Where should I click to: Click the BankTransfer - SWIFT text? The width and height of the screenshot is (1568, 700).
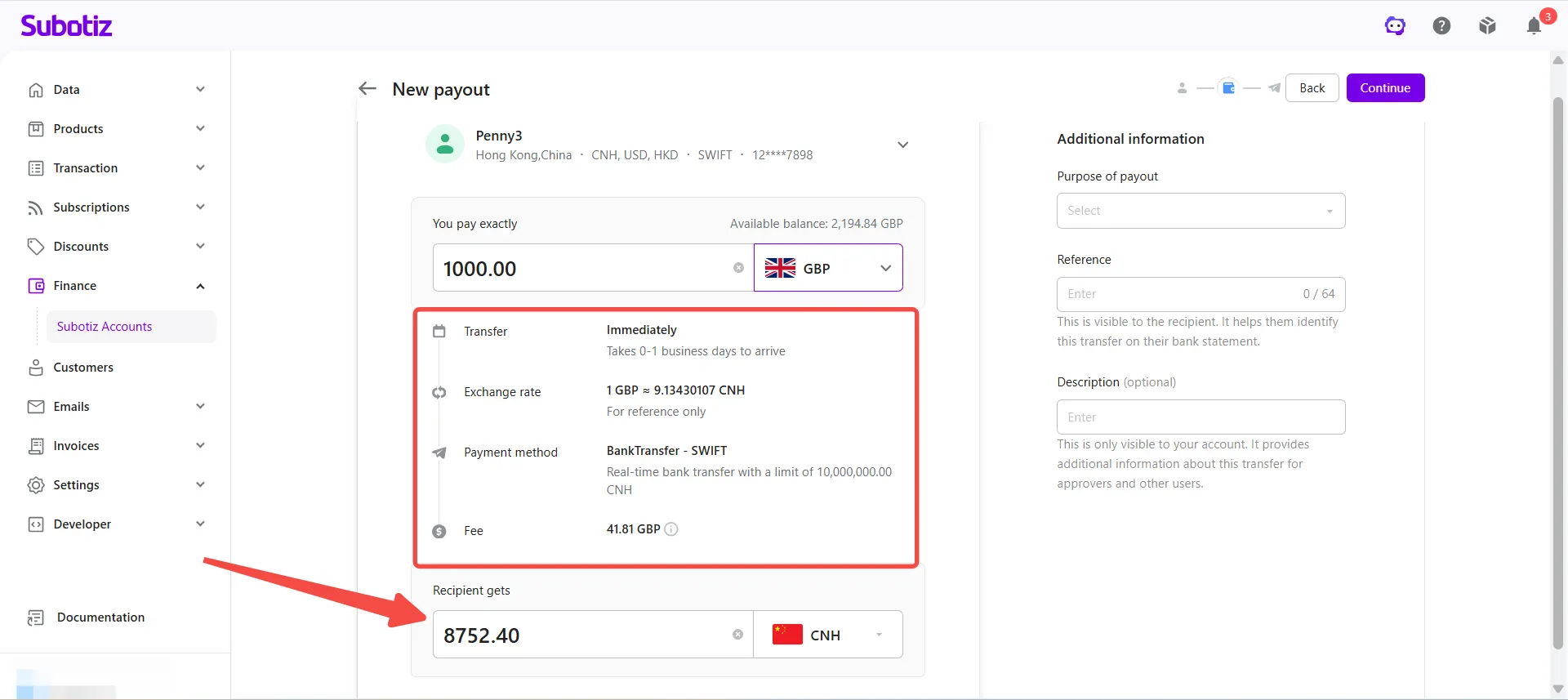(666, 451)
